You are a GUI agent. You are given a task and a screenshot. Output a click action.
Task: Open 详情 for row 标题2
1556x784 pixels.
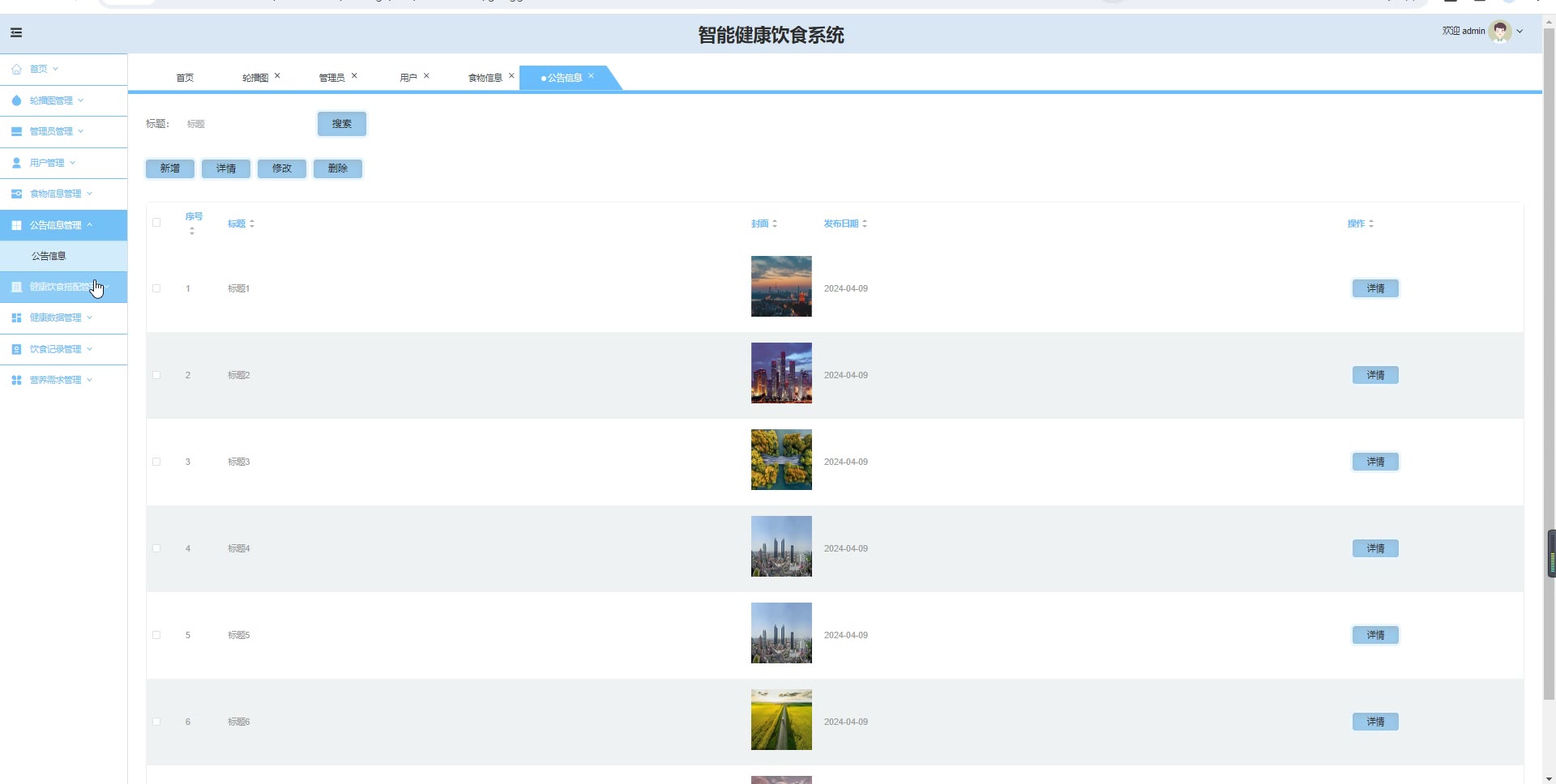pos(1375,375)
